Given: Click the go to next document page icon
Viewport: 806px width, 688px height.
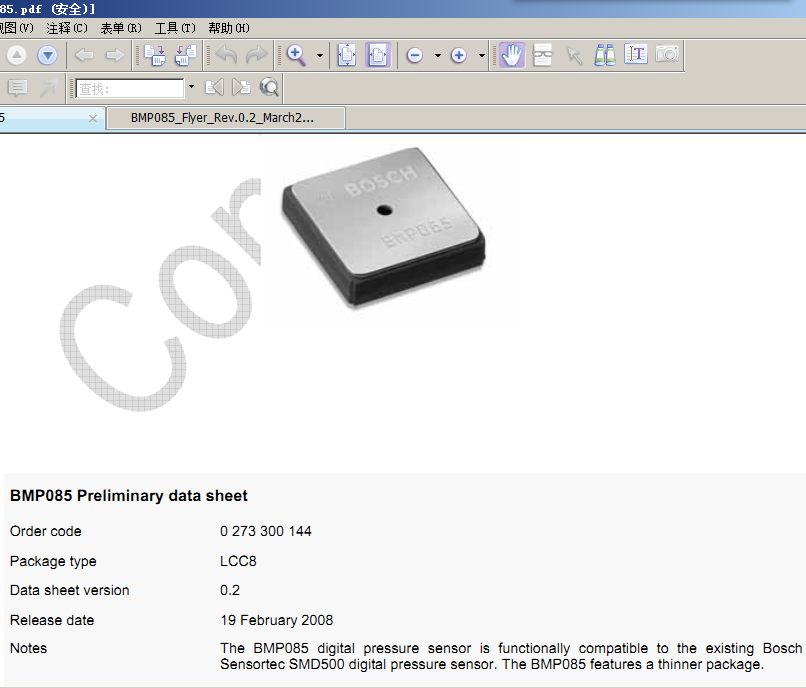Looking at the screenshot, I should [155, 55].
